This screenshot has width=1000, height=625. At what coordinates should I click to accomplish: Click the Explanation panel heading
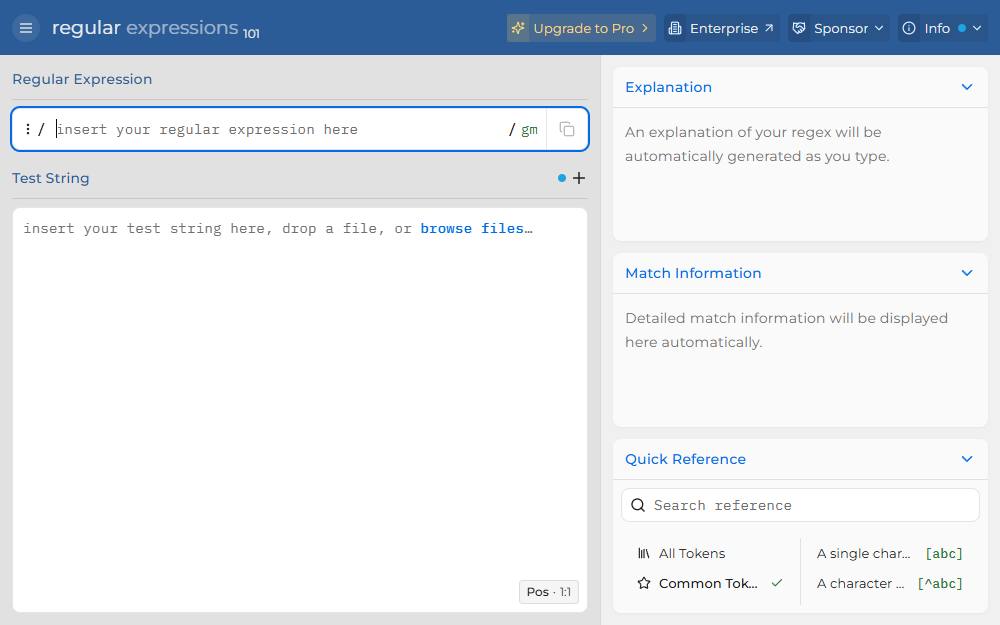(668, 87)
